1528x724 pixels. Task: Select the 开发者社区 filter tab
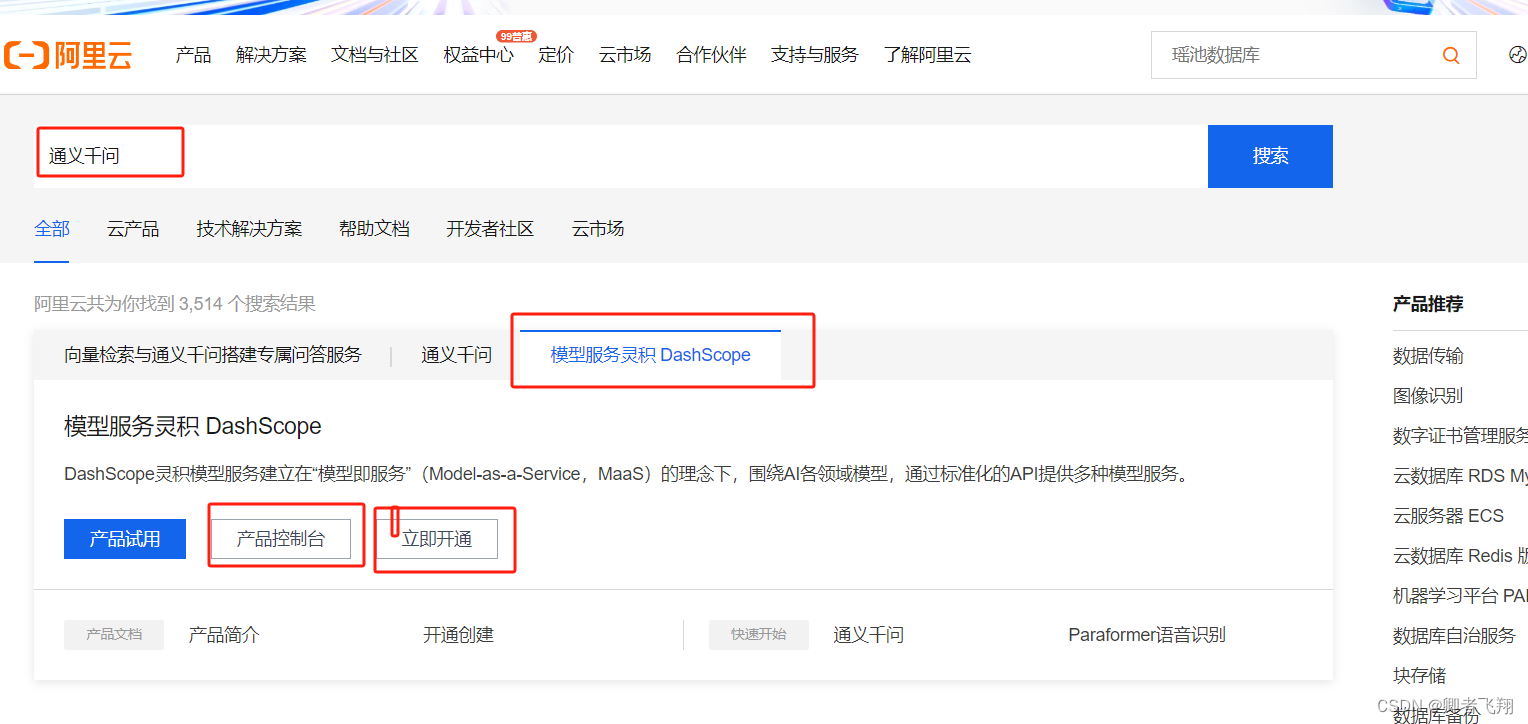click(x=490, y=229)
